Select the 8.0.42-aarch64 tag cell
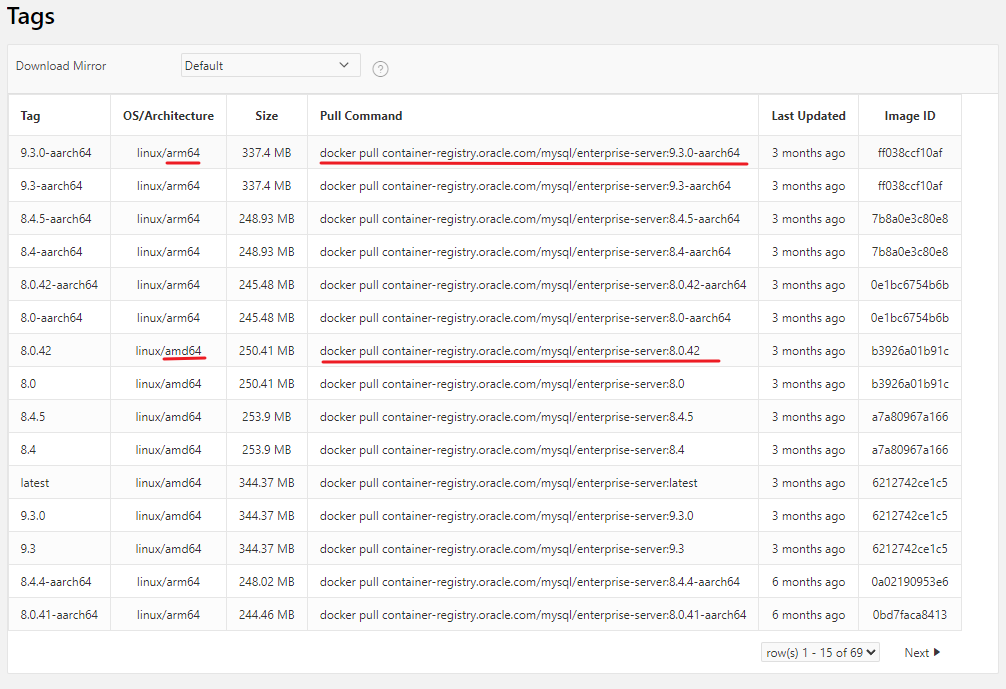This screenshot has height=689, width=1006. (x=59, y=285)
